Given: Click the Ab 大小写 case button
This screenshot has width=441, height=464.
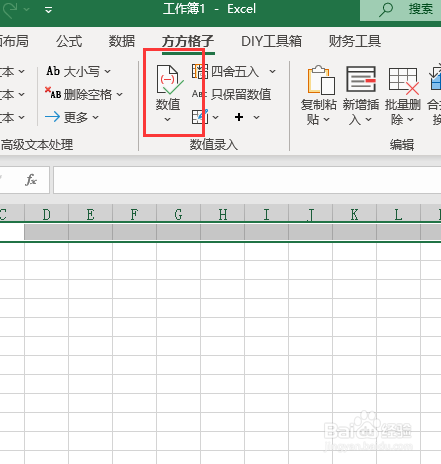Looking at the screenshot, I should (73, 71).
